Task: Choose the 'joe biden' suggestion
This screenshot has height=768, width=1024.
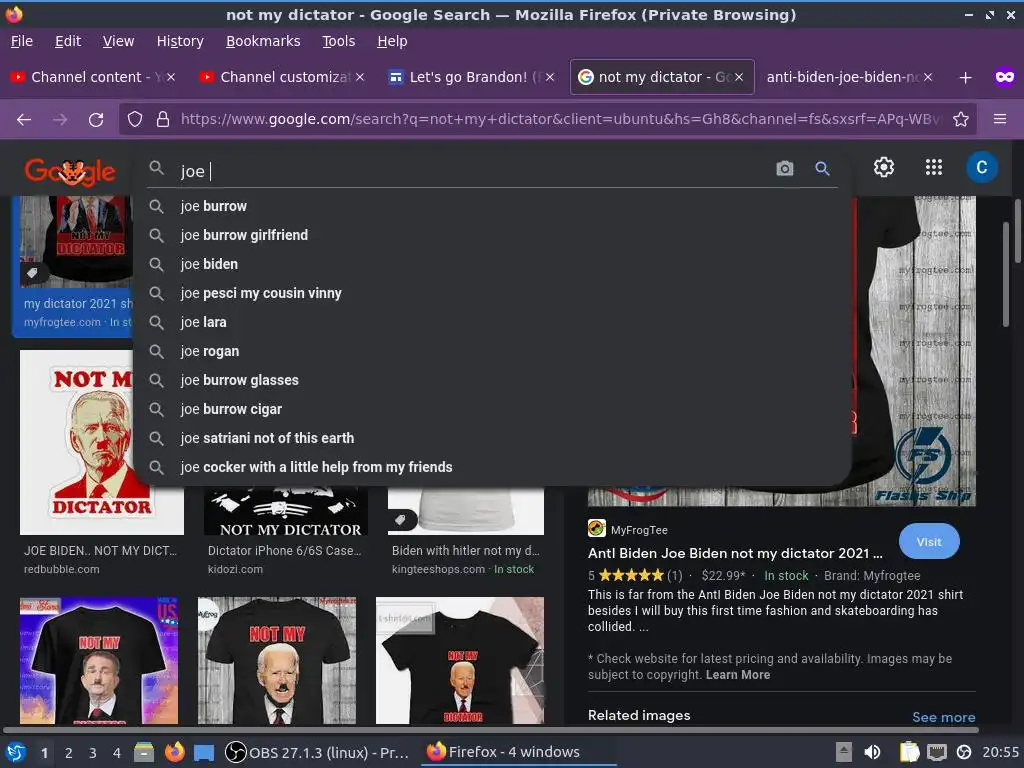Action: coord(493,264)
